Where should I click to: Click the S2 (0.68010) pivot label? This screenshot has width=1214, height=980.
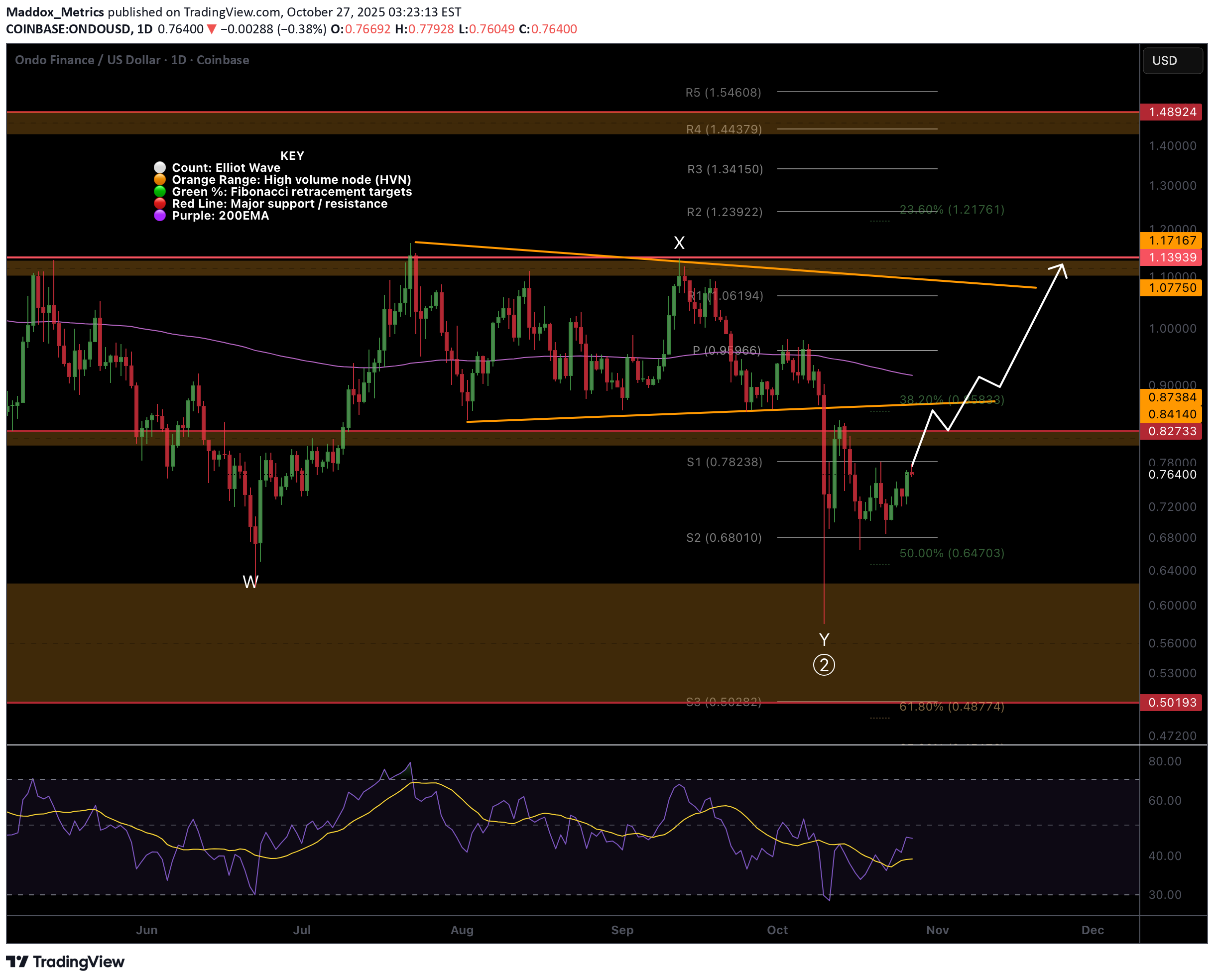[x=724, y=537]
